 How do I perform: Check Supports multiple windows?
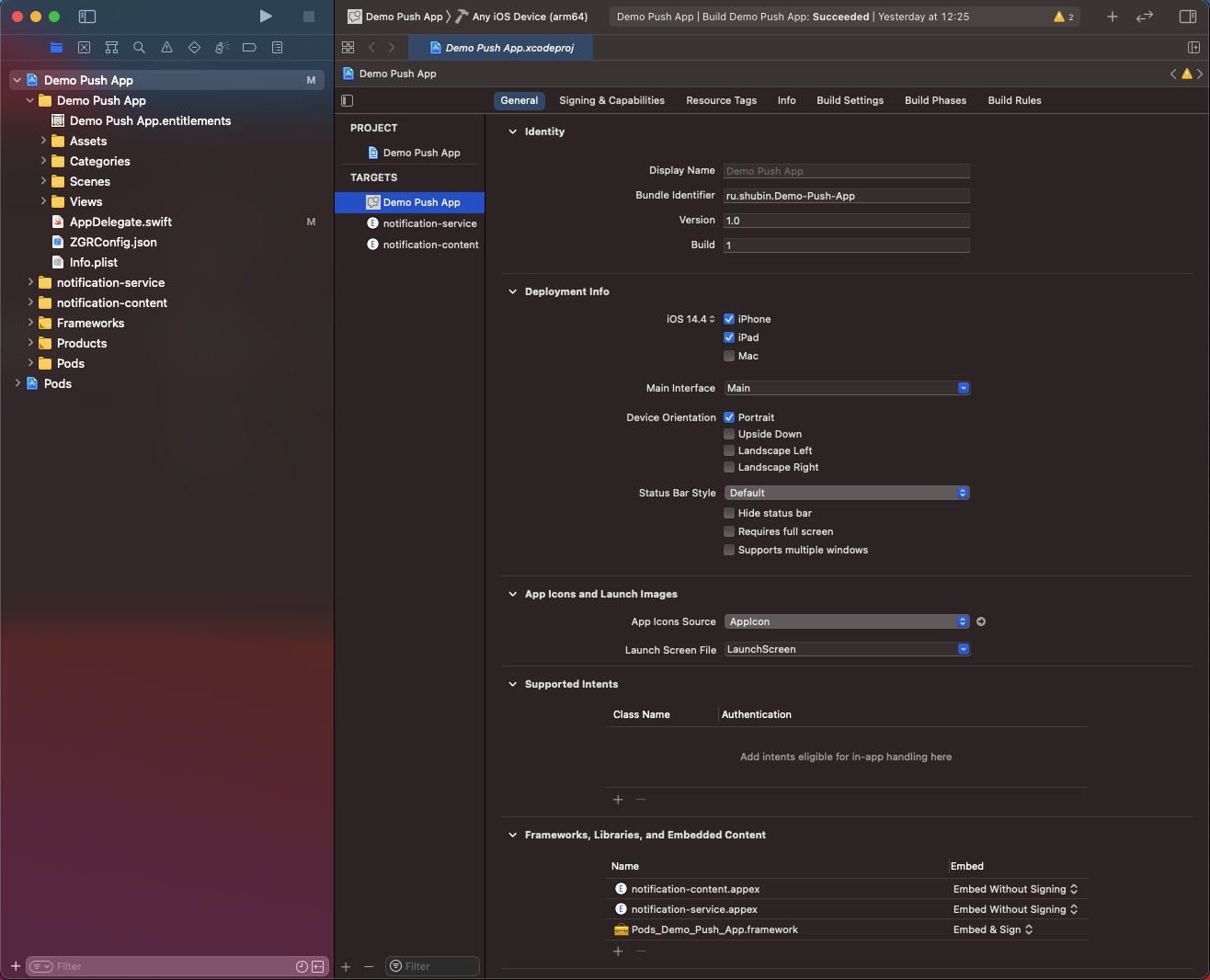pos(729,550)
